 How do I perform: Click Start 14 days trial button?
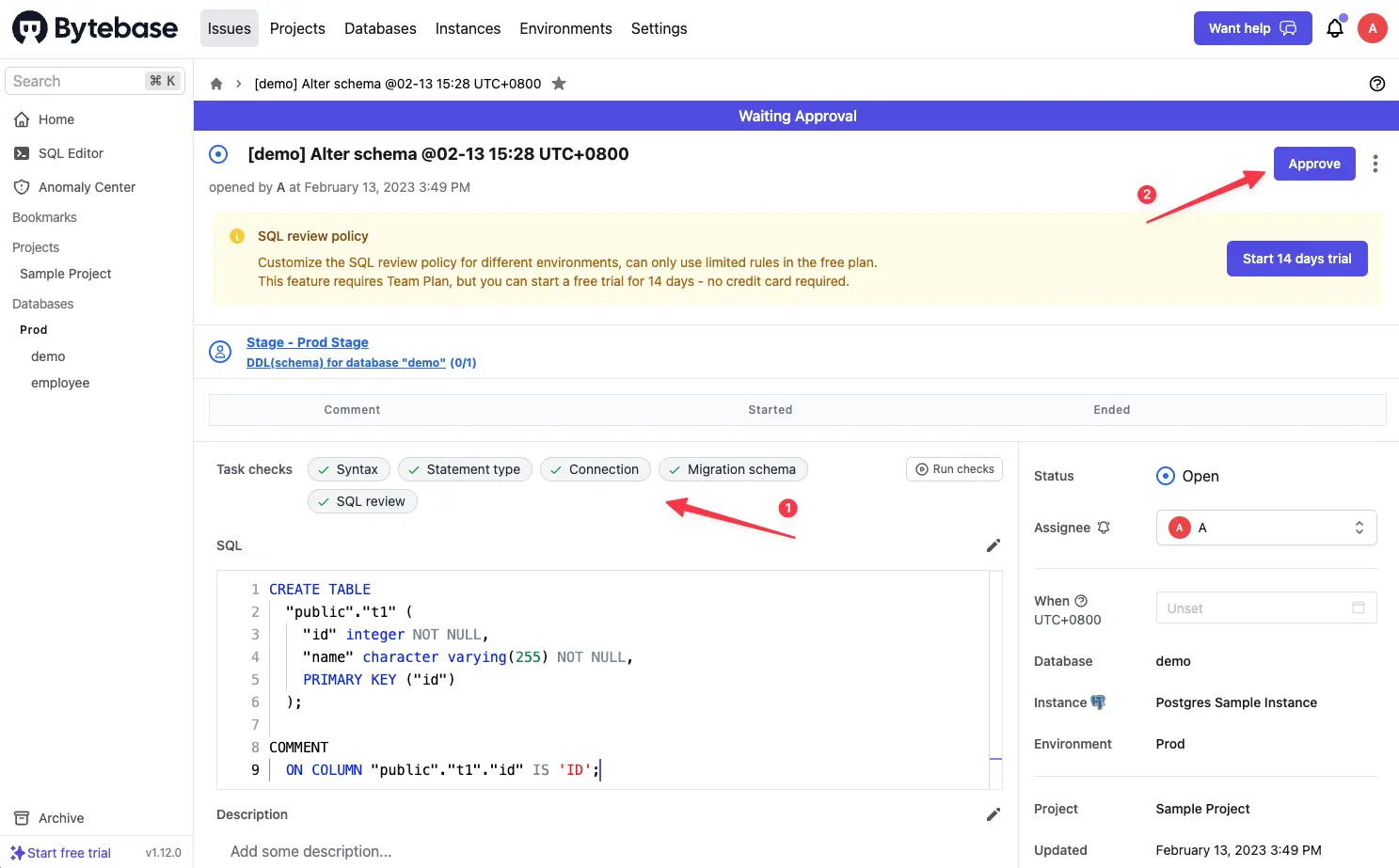click(x=1297, y=259)
